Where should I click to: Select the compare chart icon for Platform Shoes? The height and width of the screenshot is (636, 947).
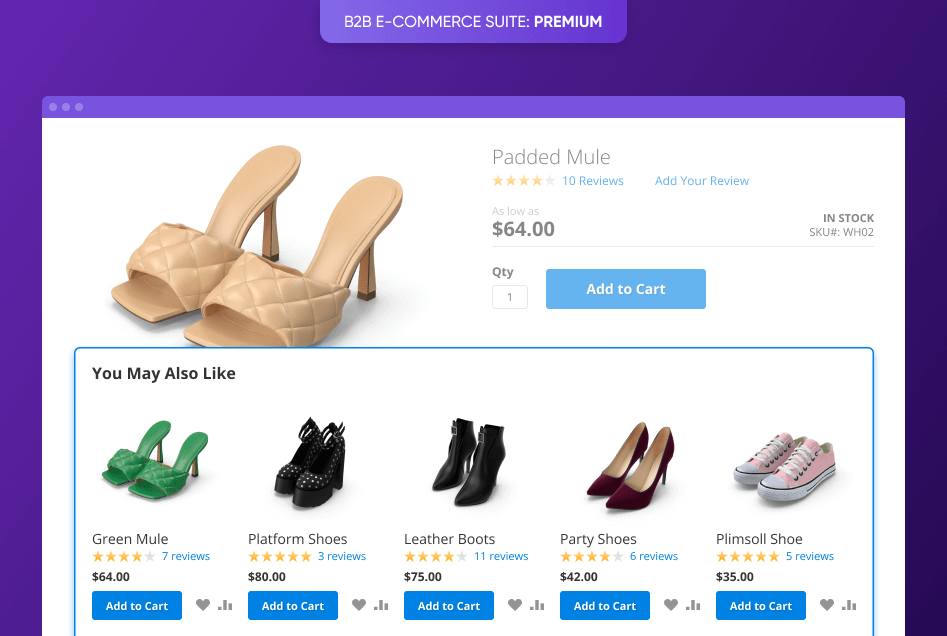[x=381, y=605]
